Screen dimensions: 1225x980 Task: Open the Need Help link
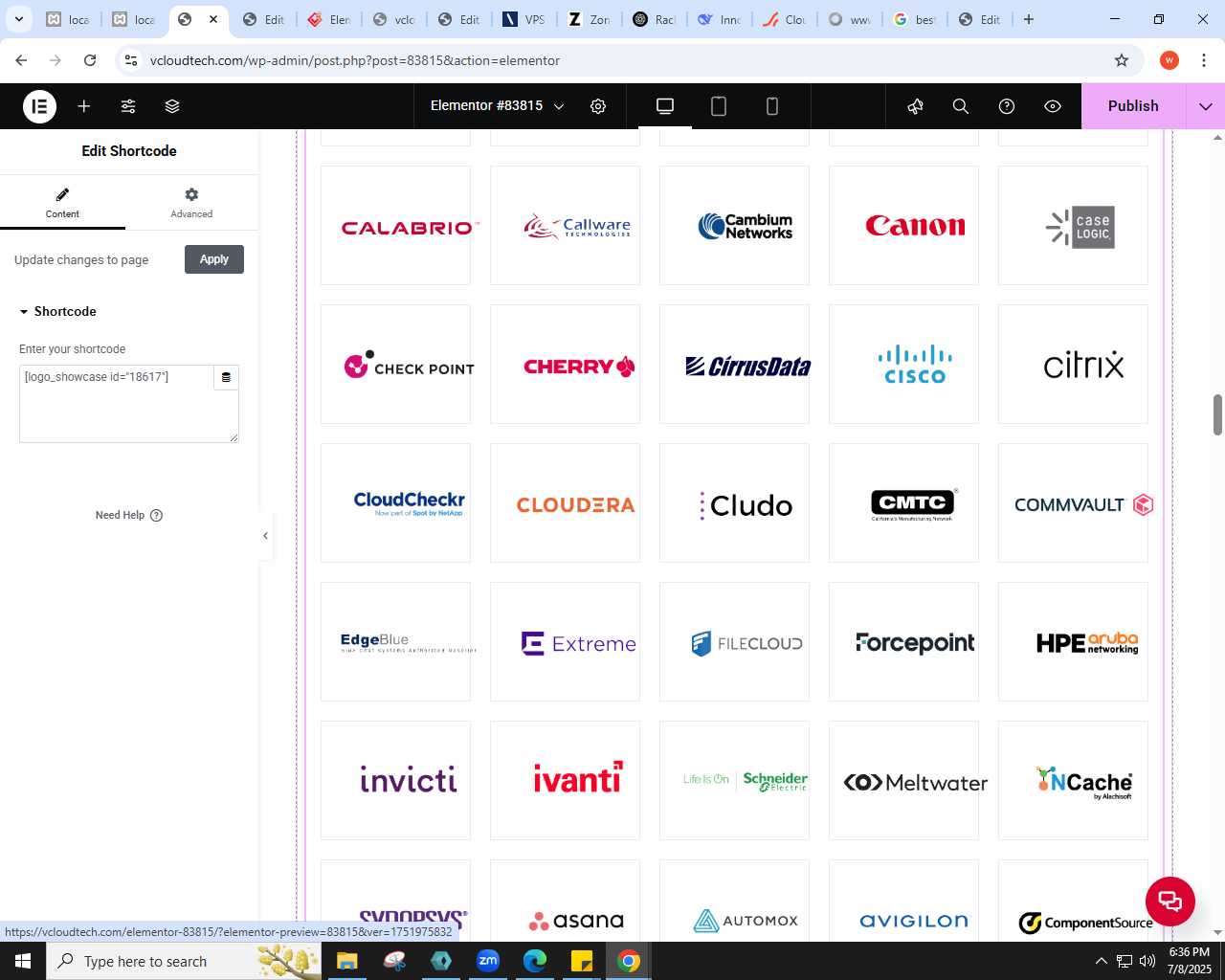(x=129, y=515)
